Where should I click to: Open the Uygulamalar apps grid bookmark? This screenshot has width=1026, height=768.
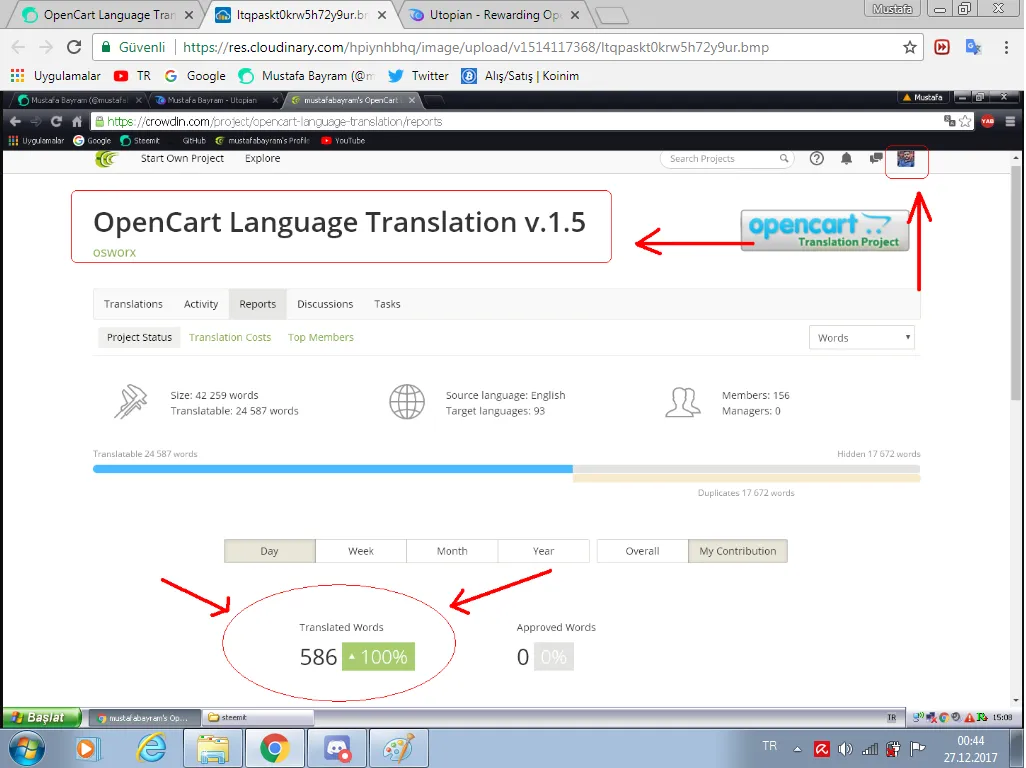click(56, 76)
